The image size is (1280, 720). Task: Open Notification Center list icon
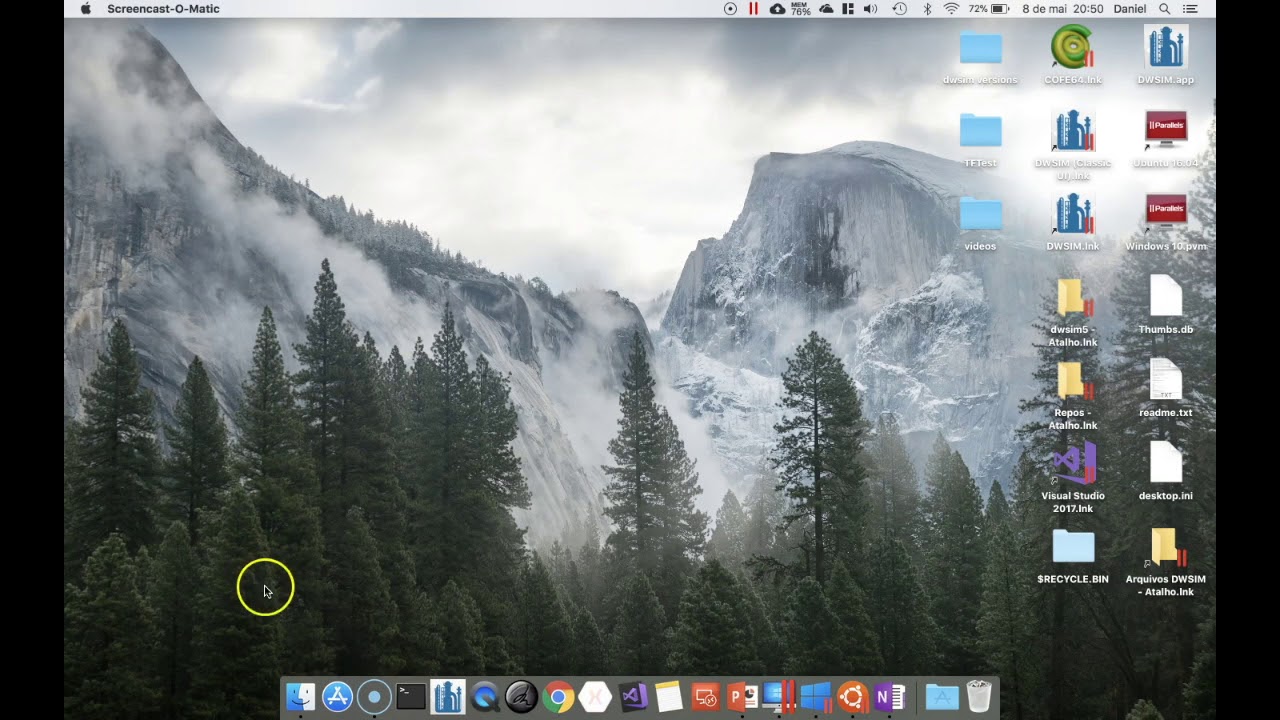click(x=1190, y=9)
